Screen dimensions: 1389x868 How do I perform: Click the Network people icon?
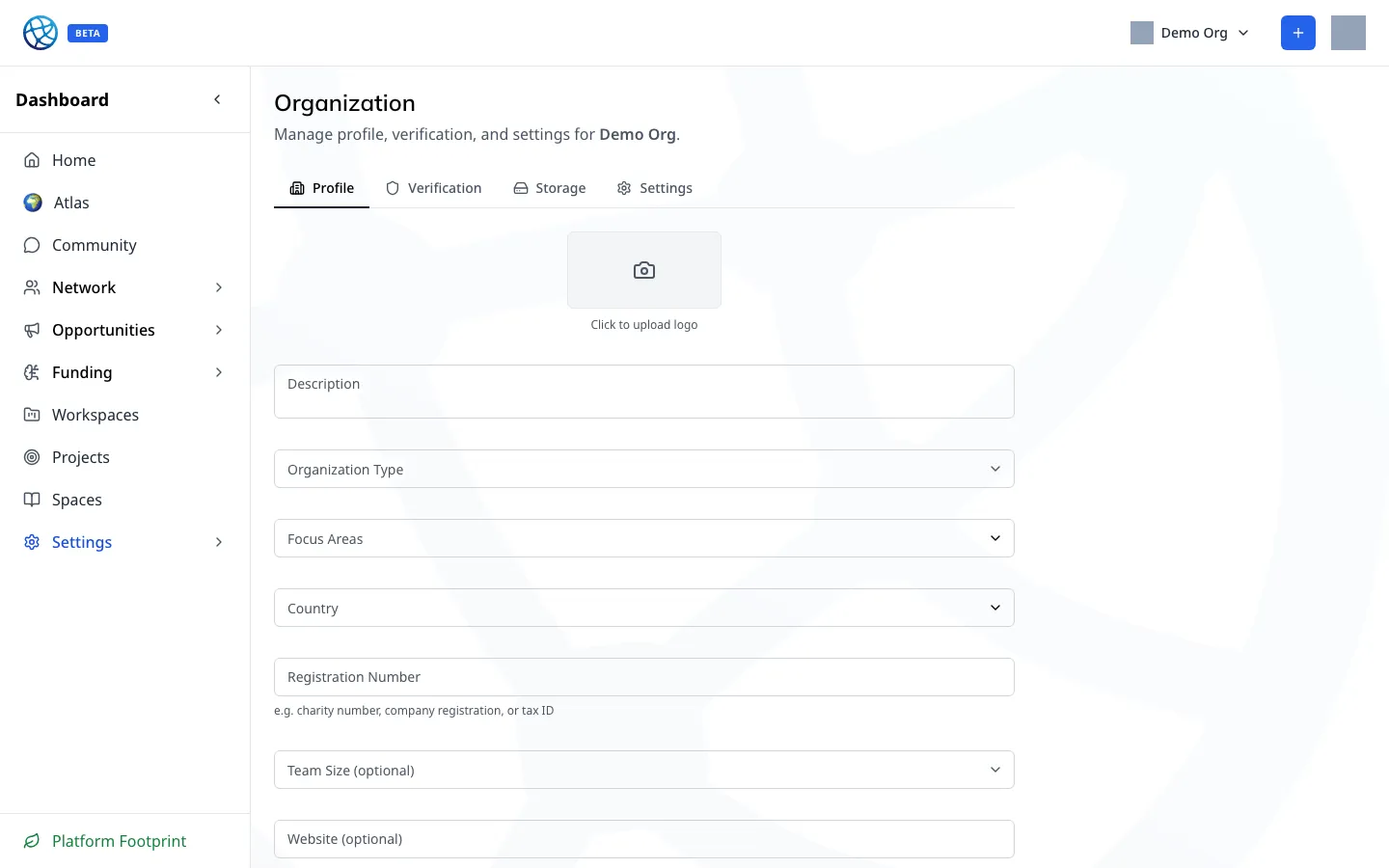32,287
